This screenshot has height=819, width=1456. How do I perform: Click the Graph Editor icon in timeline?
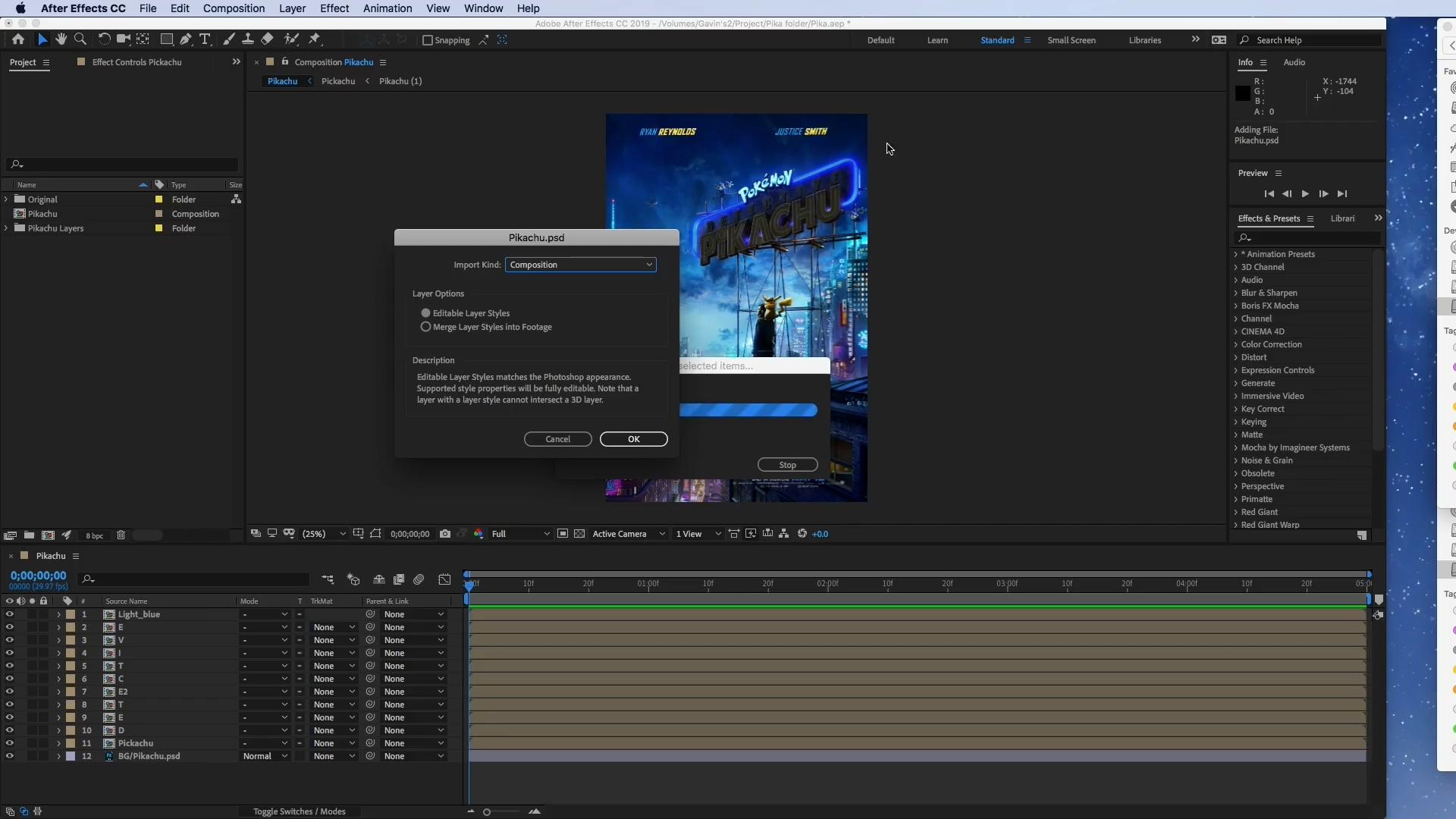point(445,579)
